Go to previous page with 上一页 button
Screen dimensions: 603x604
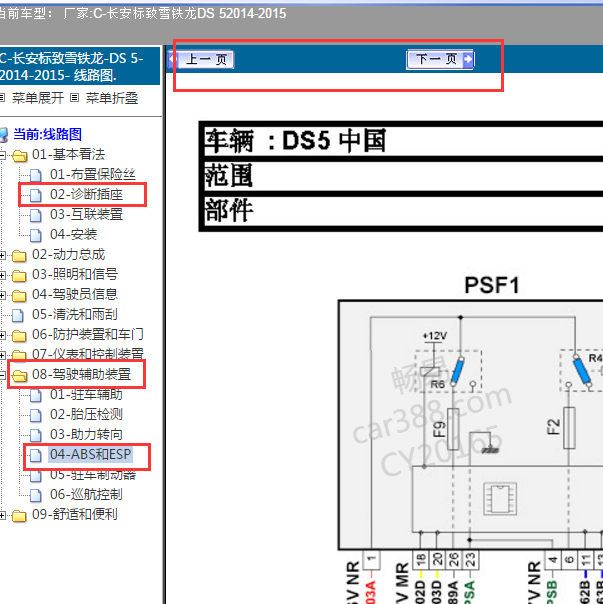click(201, 59)
